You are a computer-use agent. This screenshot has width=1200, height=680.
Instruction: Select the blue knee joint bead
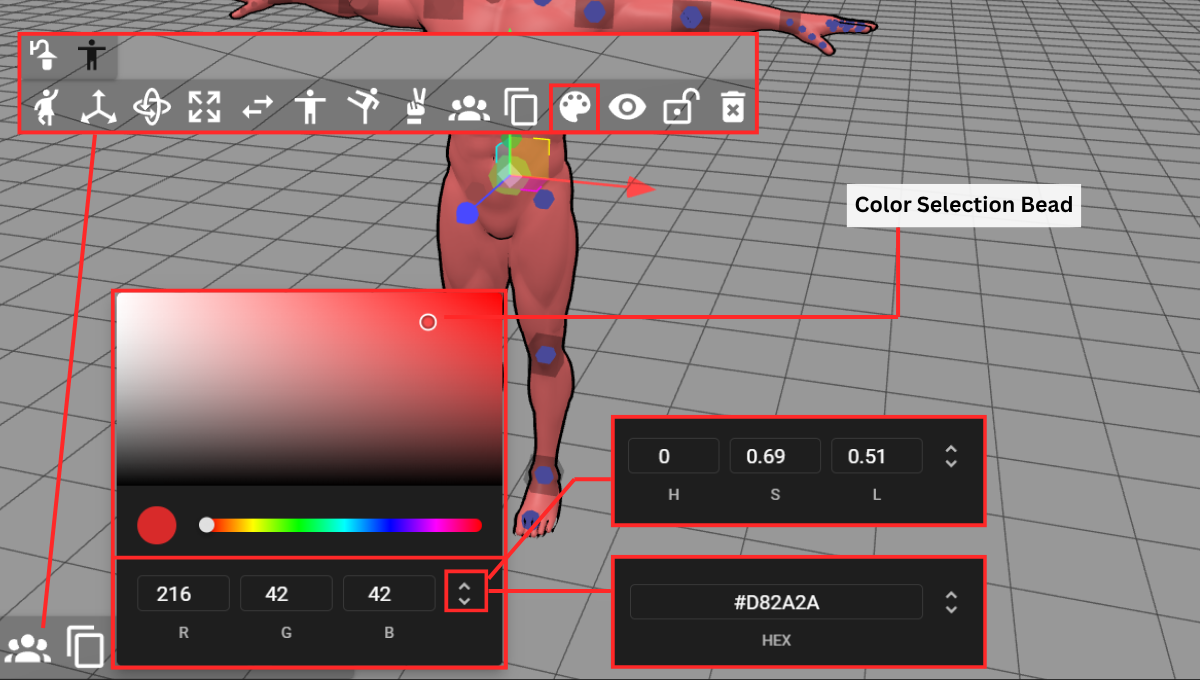545,354
